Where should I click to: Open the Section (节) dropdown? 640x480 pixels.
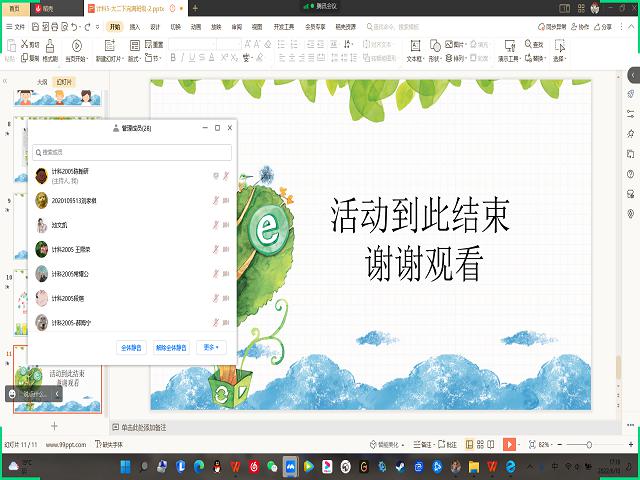(x=153, y=58)
